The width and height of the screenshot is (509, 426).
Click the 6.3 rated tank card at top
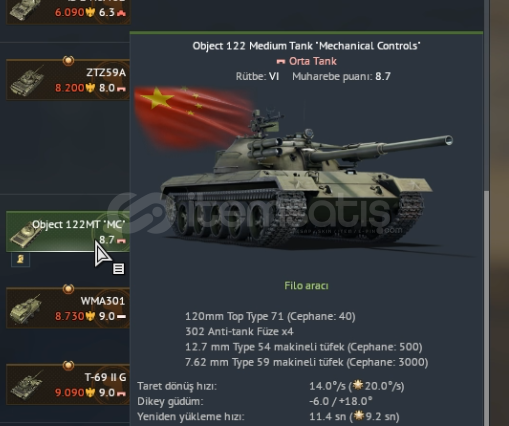coord(68,12)
